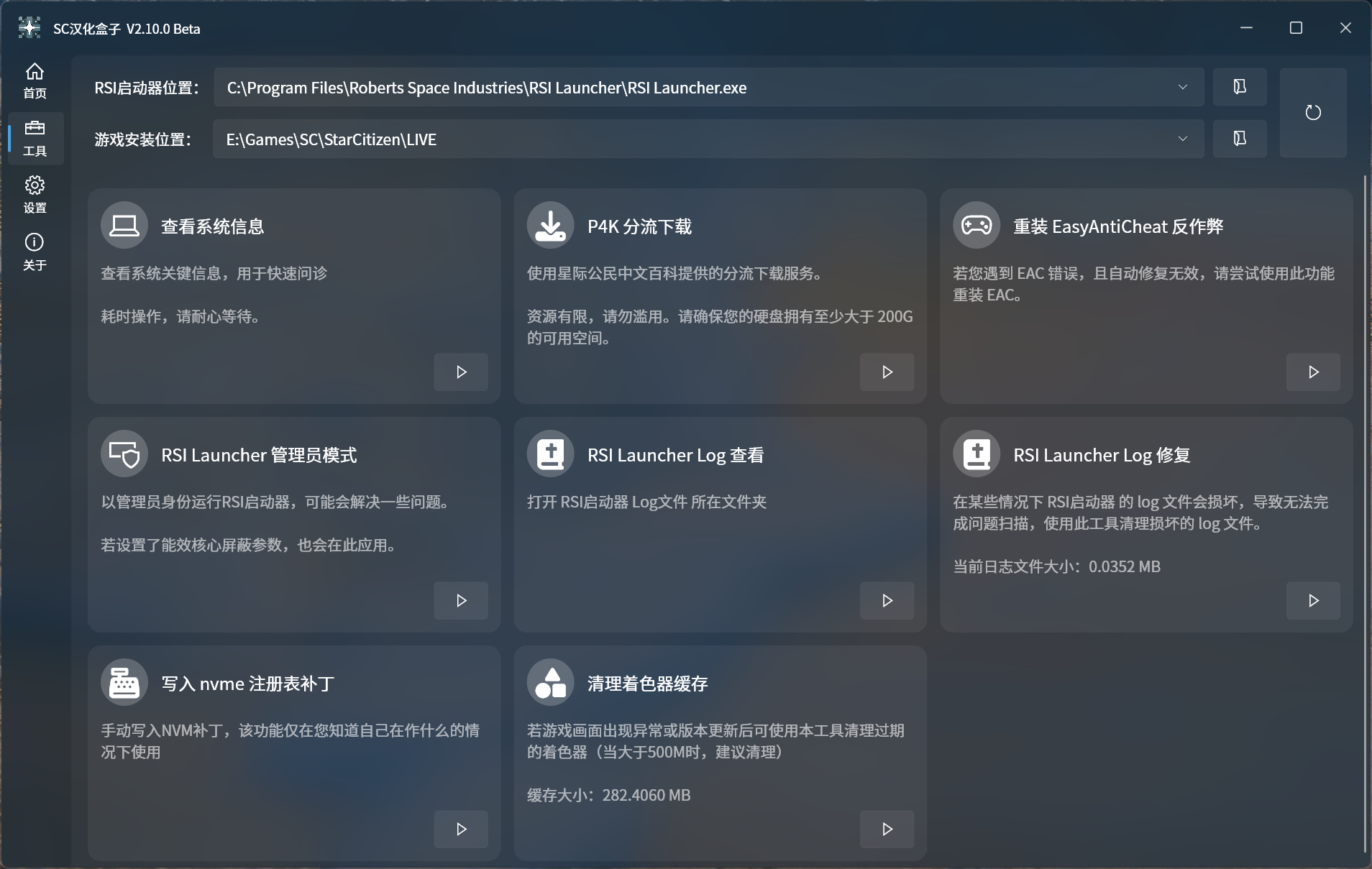Run RSI Launcher Log 查看 tool

(887, 601)
